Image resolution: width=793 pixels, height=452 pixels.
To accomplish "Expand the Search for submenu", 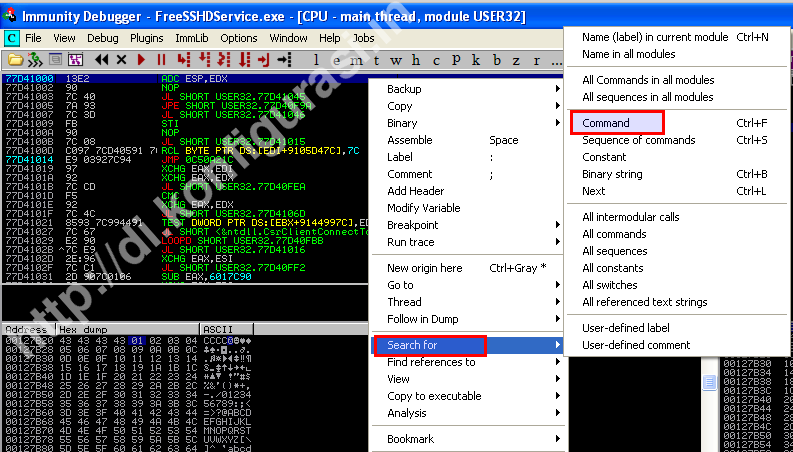I will pos(469,345).
